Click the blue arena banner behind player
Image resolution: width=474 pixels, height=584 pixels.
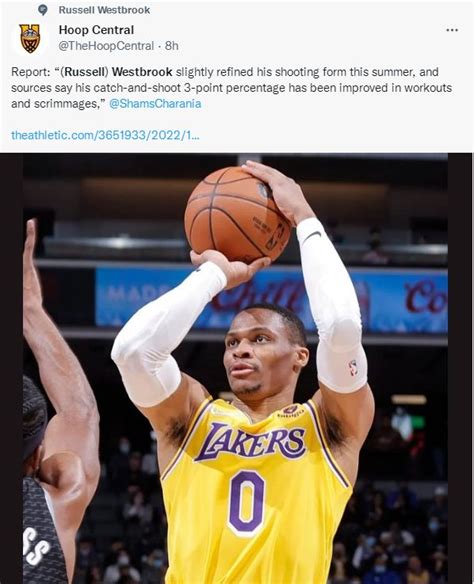271,300
